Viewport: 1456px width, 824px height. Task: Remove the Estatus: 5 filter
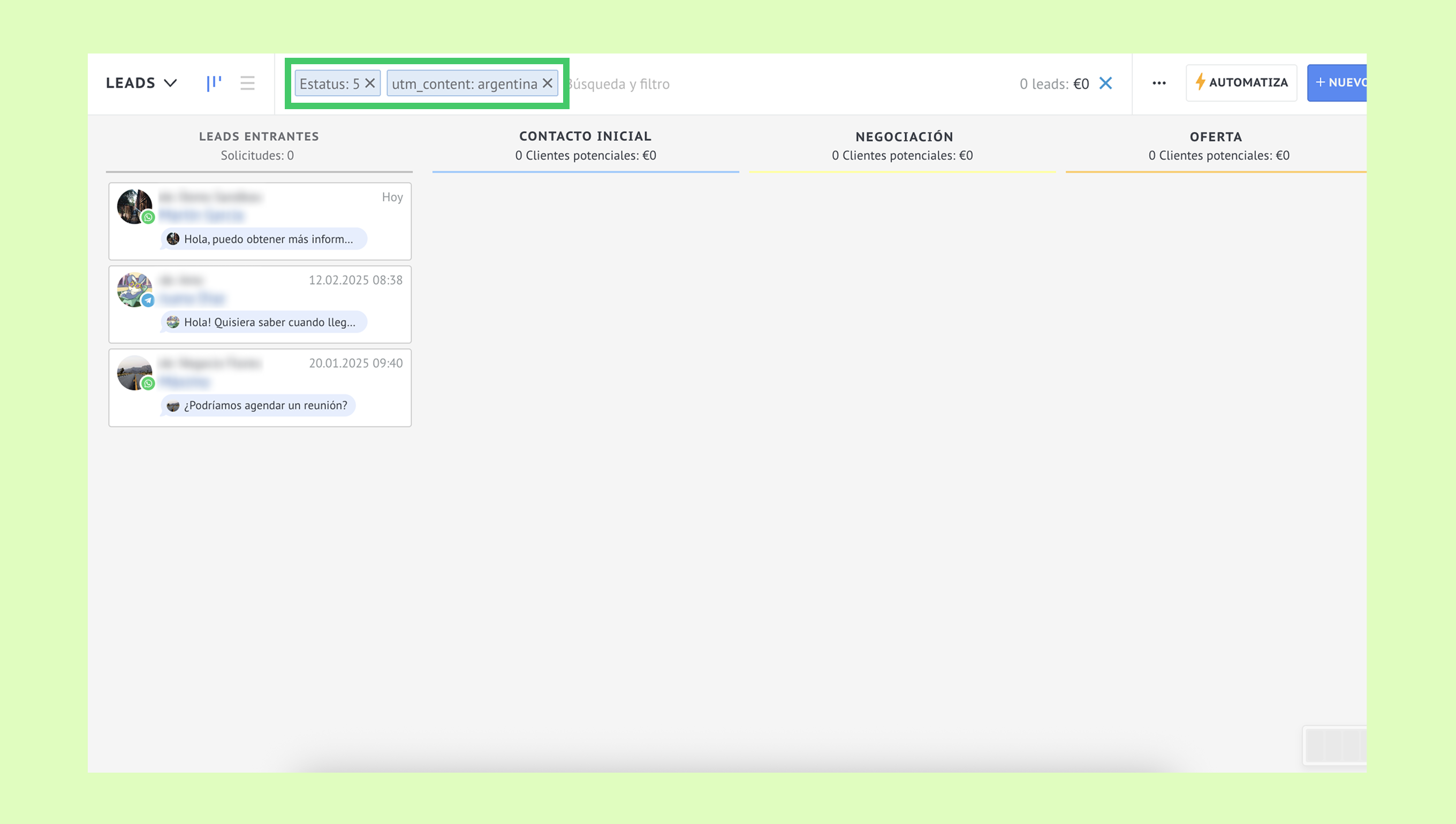click(370, 83)
